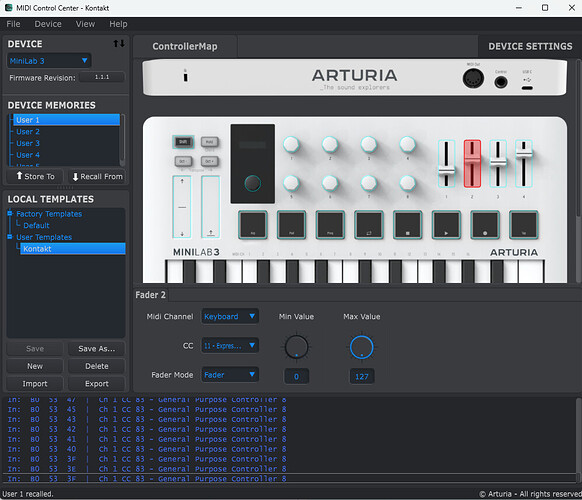Collapse the Factory Templates tree node
Image resolution: width=582 pixels, height=500 pixels.
click(x=10, y=213)
